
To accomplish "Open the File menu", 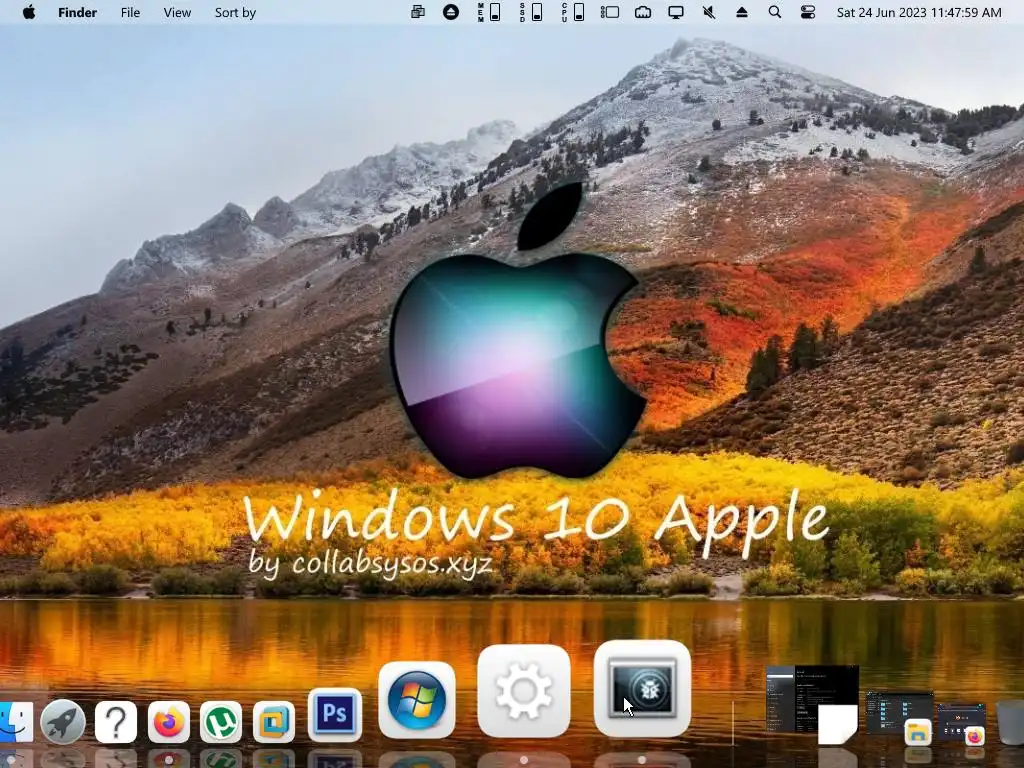I will tap(130, 12).
